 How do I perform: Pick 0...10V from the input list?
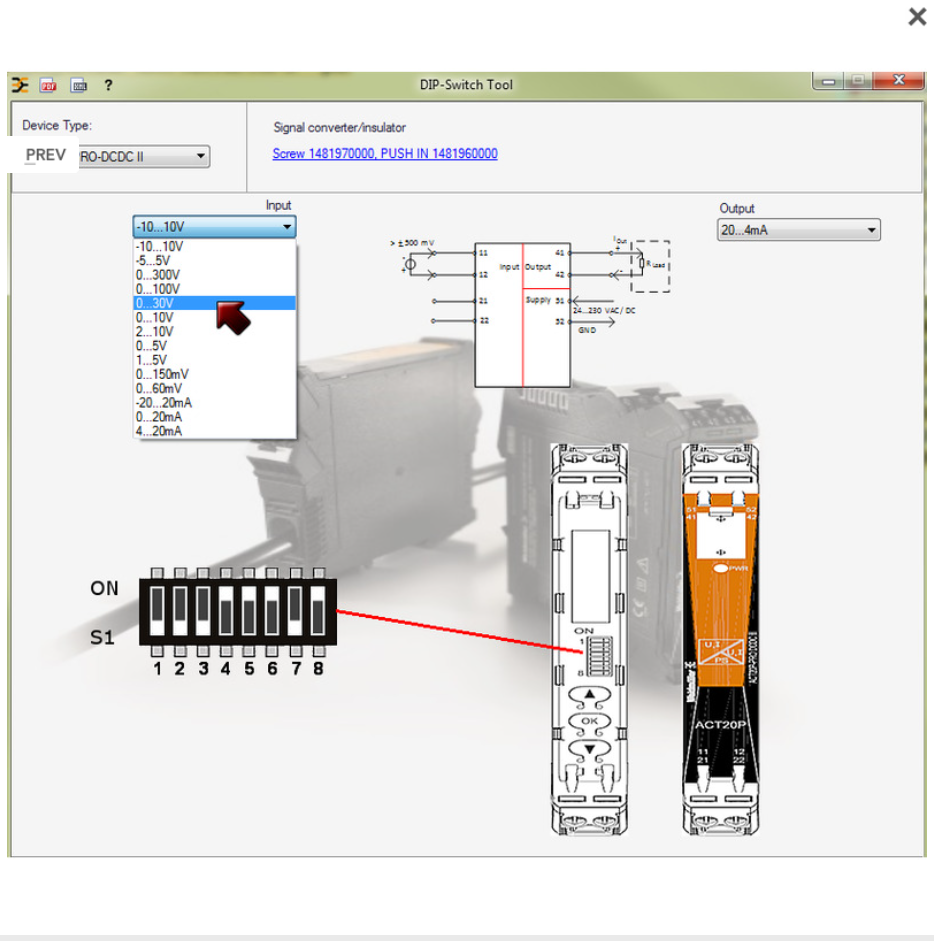pos(214,317)
